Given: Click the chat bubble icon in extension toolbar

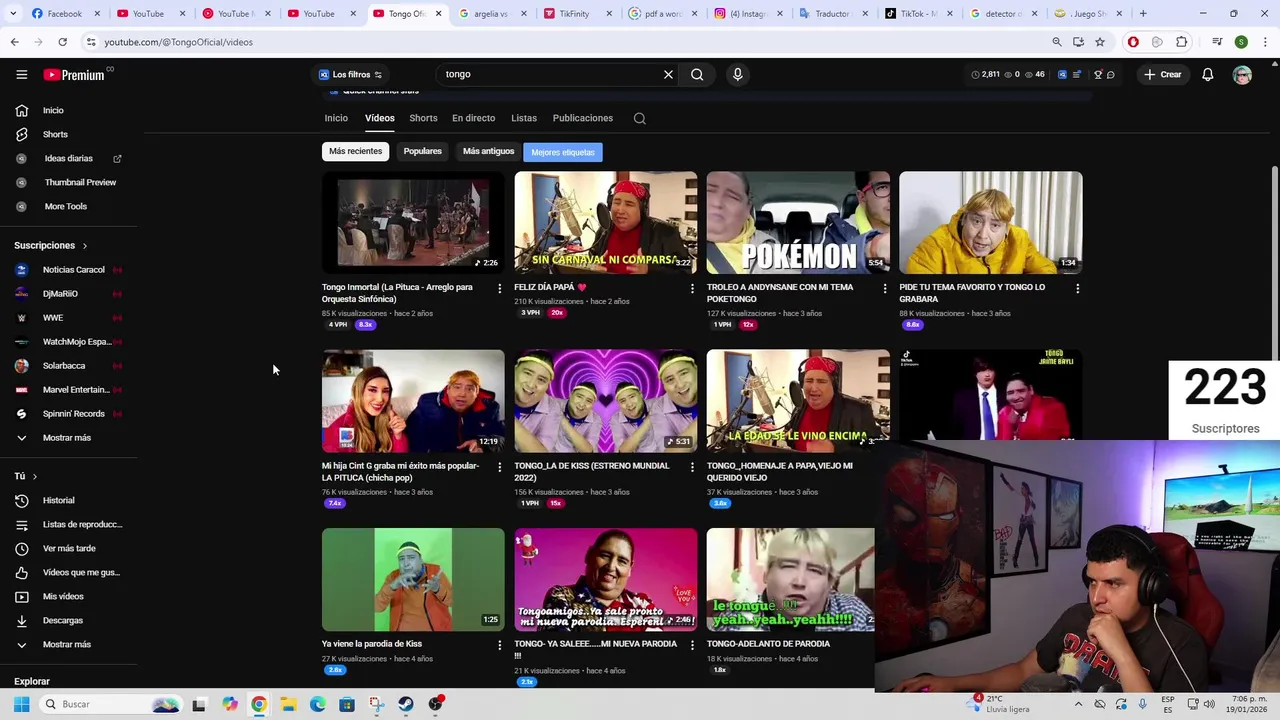Looking at the screenshot, I should (1111, 74).
